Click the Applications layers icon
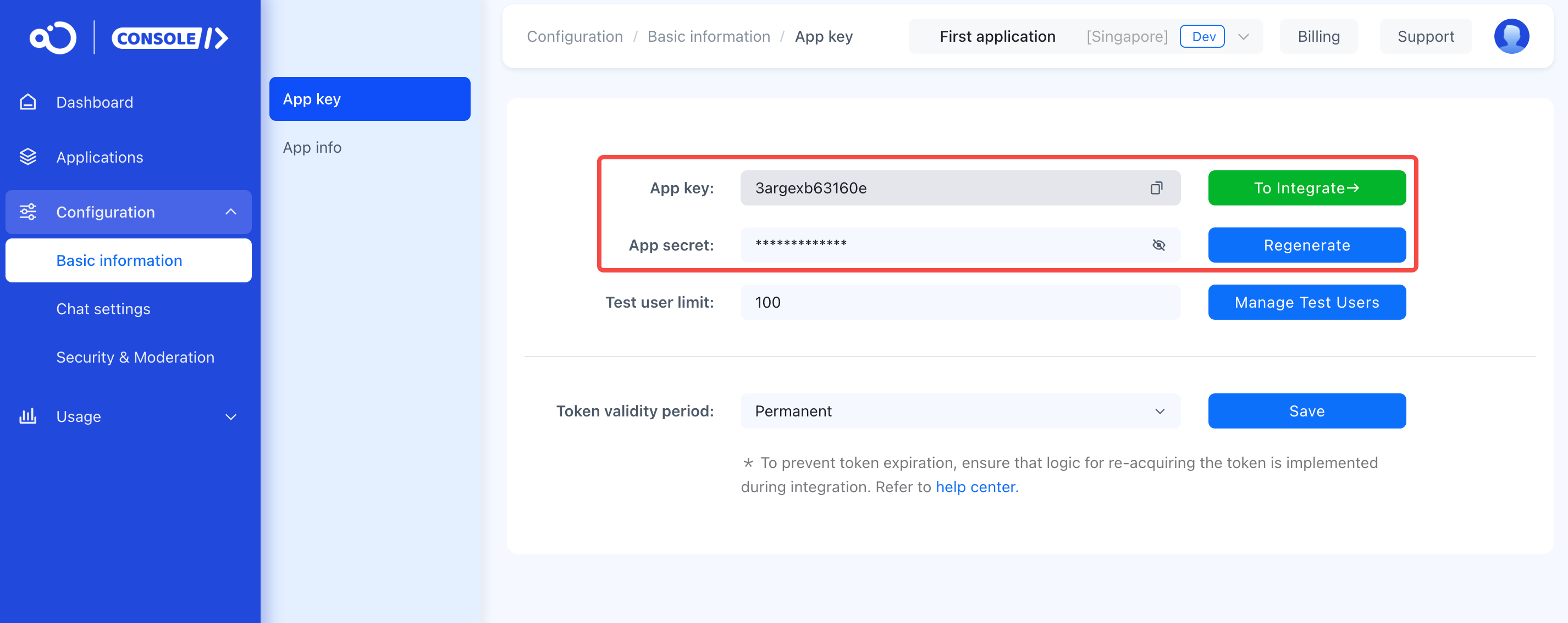1568x623 pixels. (x=28, y=157)
